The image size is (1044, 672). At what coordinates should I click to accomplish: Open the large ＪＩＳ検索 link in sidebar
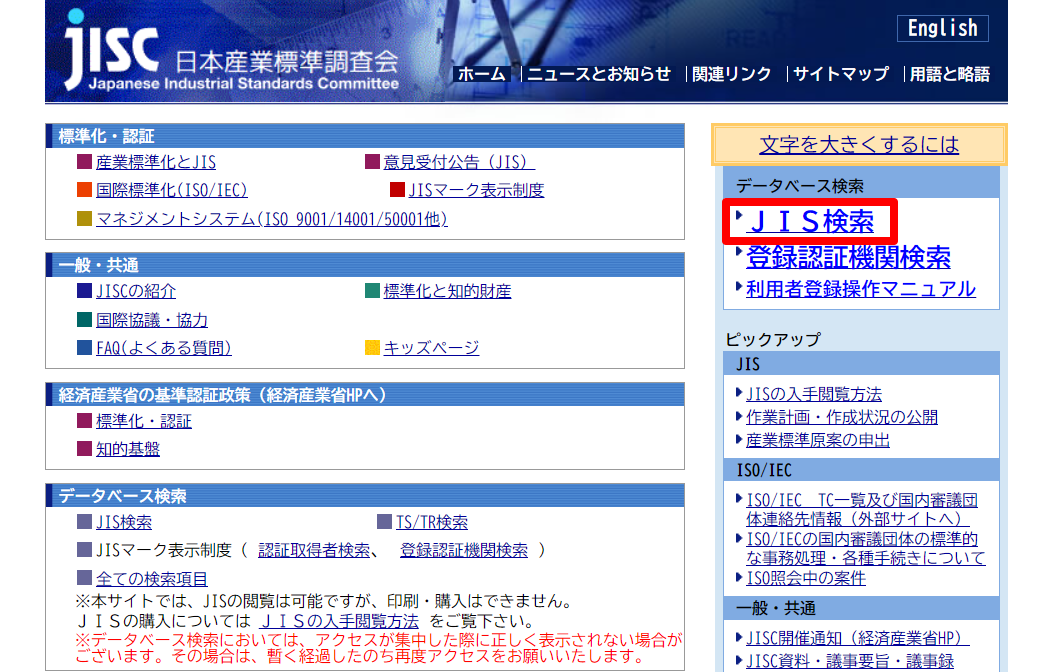[x=812, y=222]
